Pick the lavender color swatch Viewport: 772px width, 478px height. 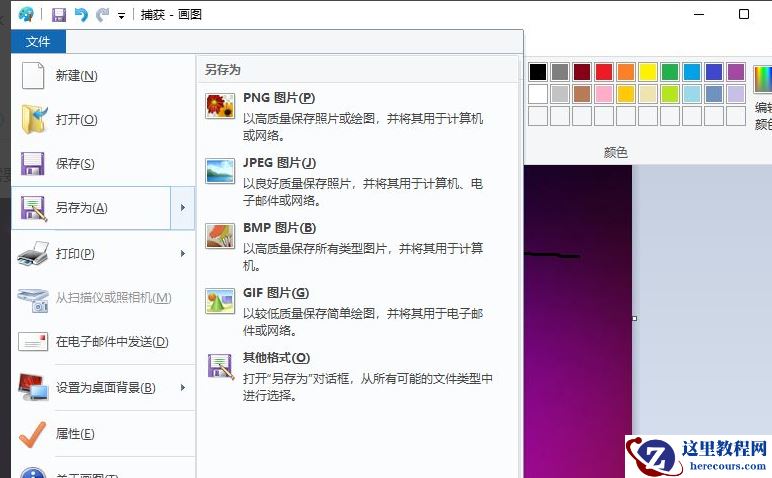pos(736,94)
